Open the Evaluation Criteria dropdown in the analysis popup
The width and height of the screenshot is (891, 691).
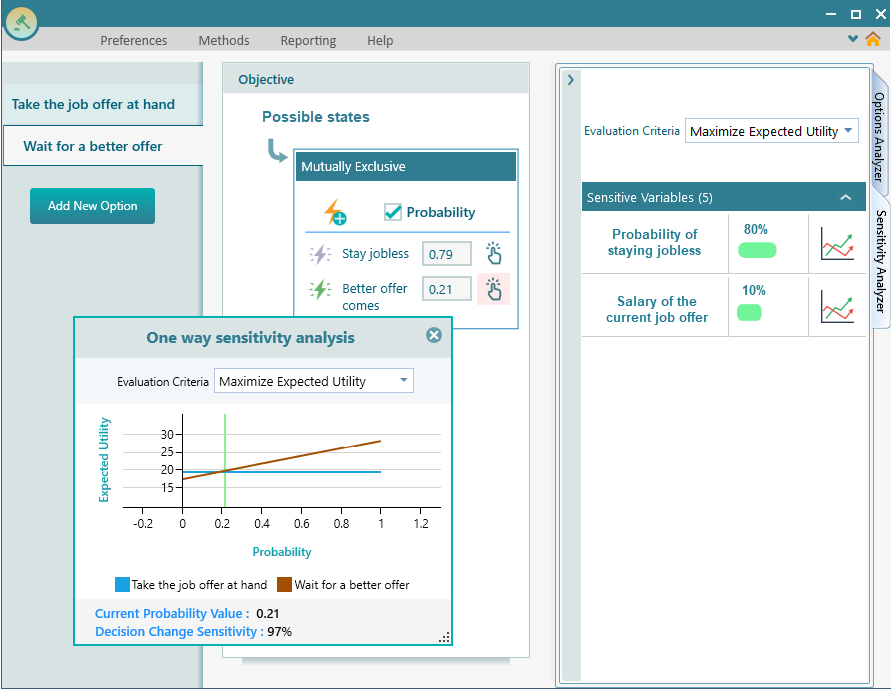click(x=313, y=380)
